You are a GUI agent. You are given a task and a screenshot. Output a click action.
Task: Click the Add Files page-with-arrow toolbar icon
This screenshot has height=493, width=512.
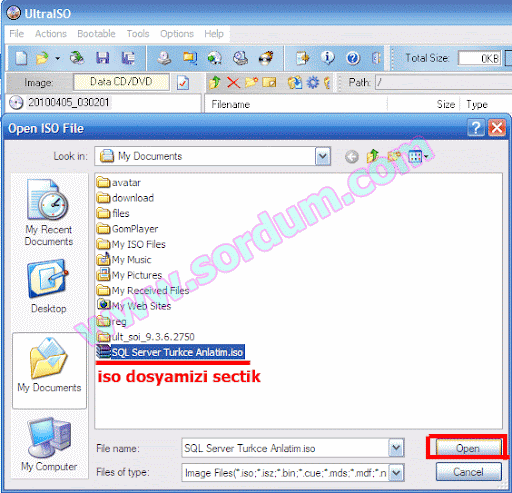click(302, 58)
